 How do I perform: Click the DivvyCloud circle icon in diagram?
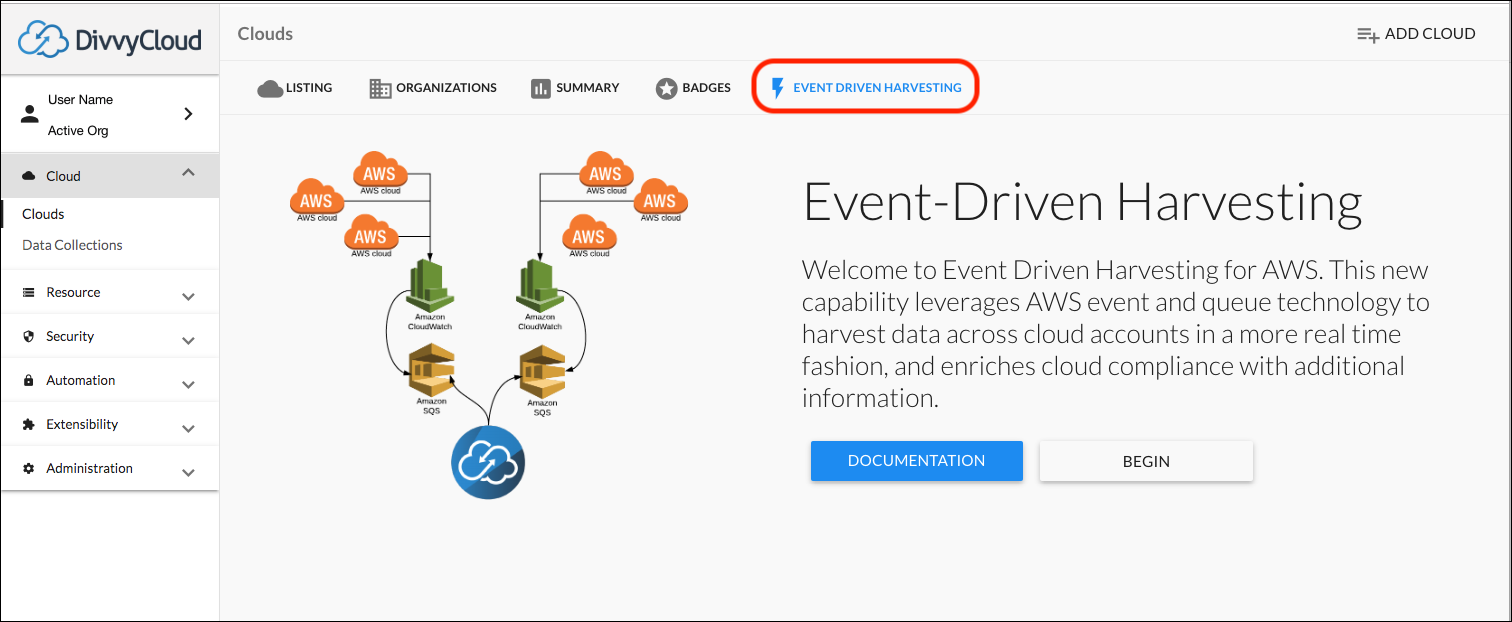pyautogui.click(x=488, y=461)
